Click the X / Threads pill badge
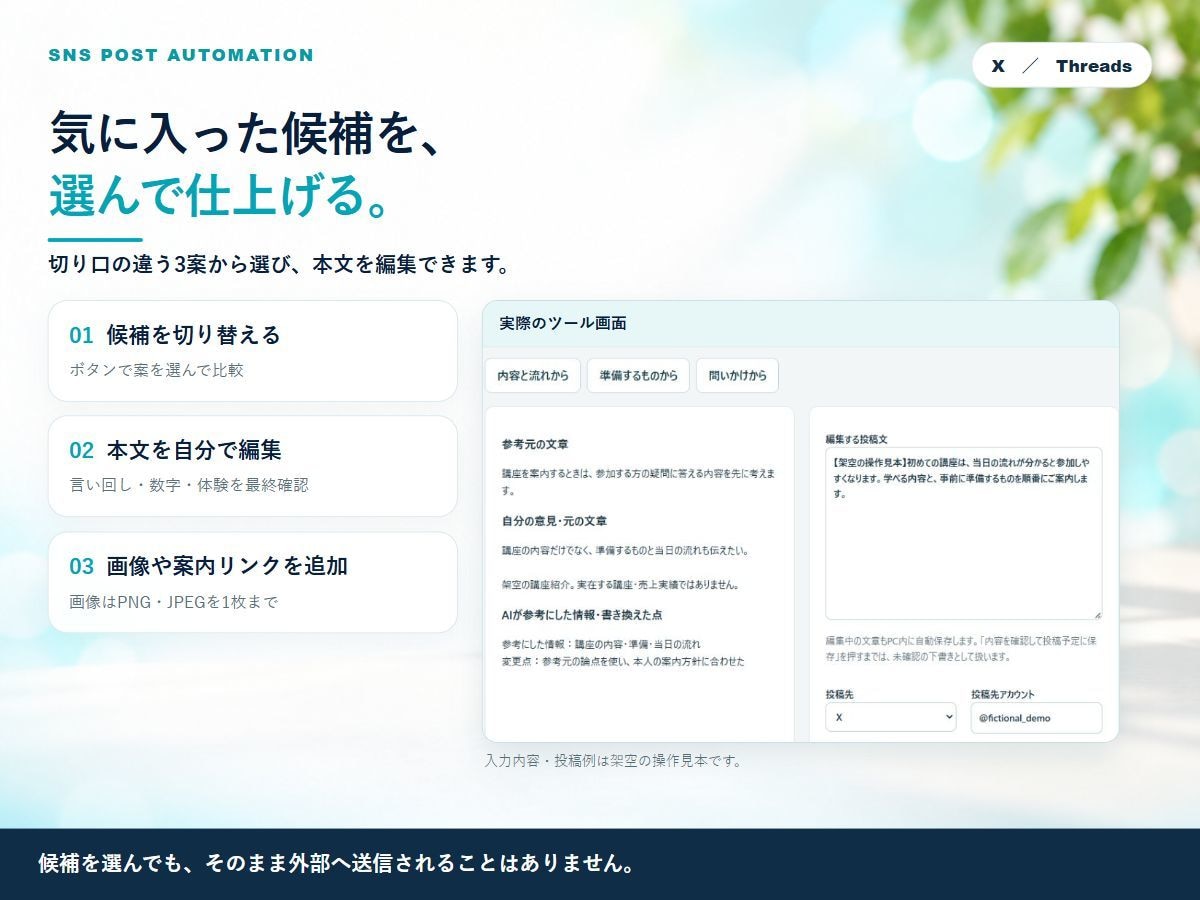The width and height of the screenshot is (1200, 900). tap(1062, 66)
